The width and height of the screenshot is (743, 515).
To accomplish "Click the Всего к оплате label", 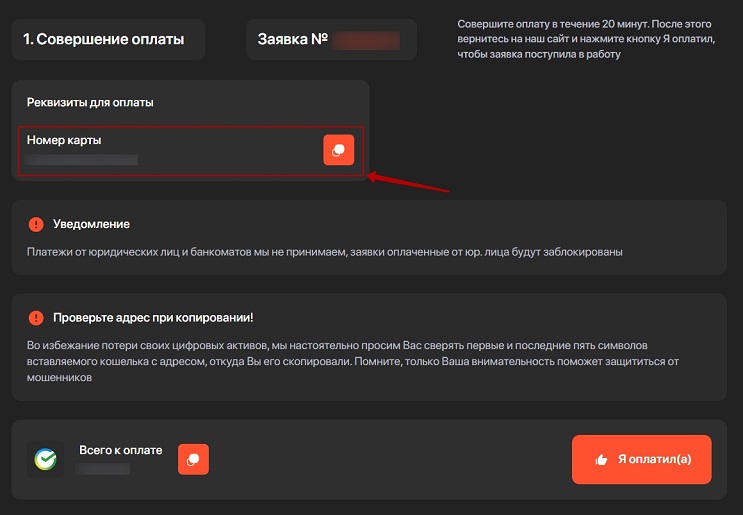I will point(120,450).
